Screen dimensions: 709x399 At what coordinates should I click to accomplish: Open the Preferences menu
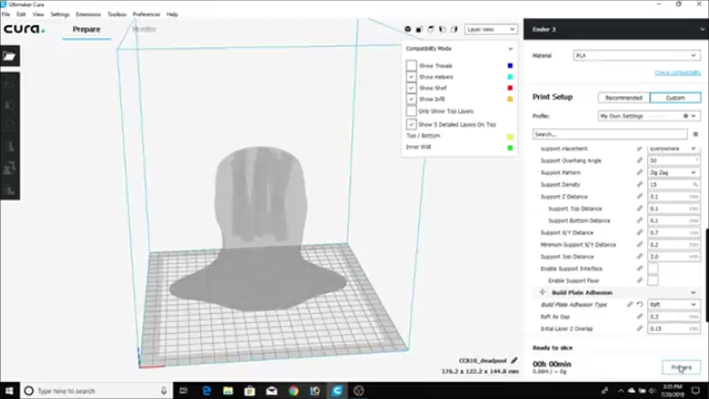147,14
